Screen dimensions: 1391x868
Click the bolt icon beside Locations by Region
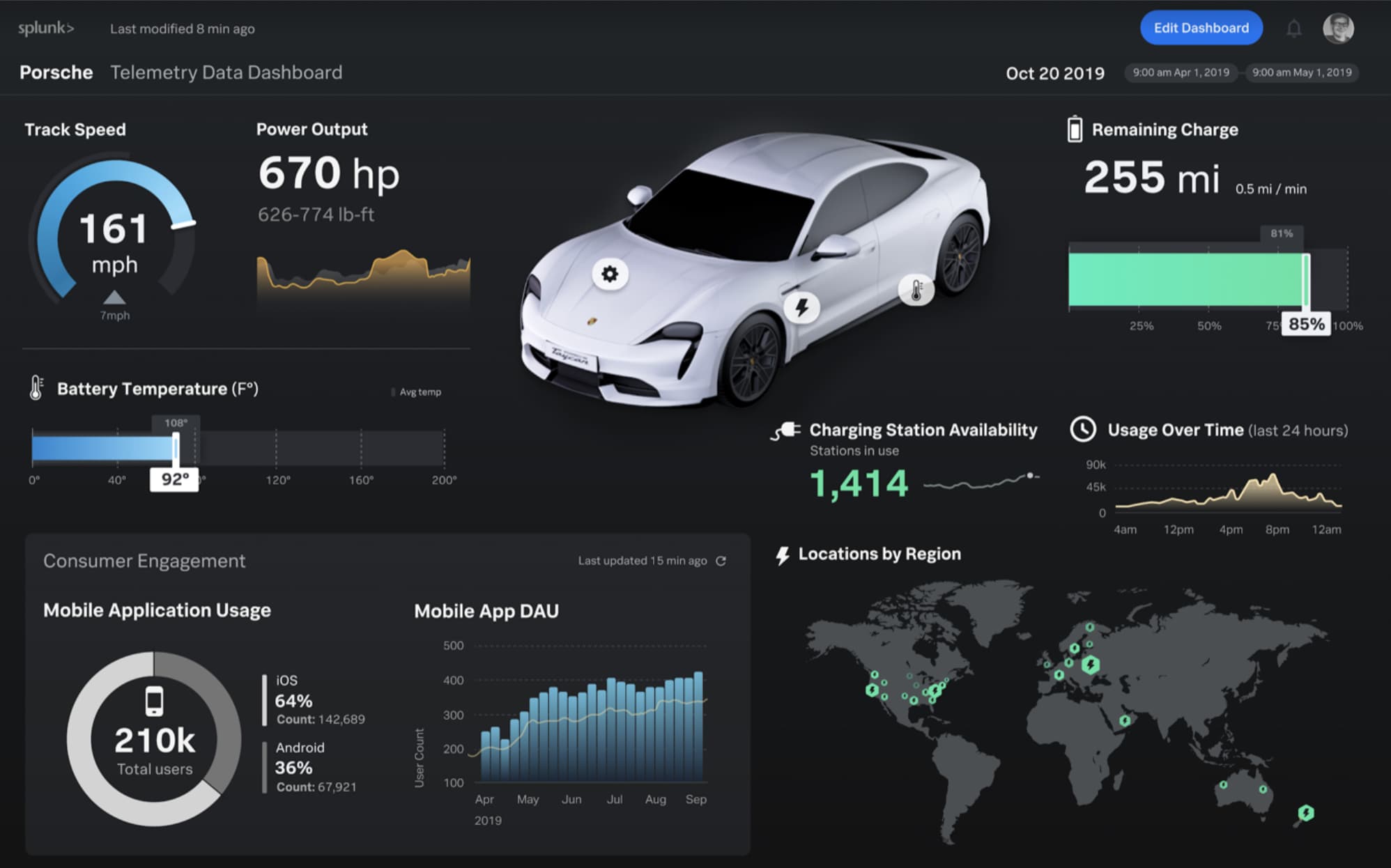(783, 555)
